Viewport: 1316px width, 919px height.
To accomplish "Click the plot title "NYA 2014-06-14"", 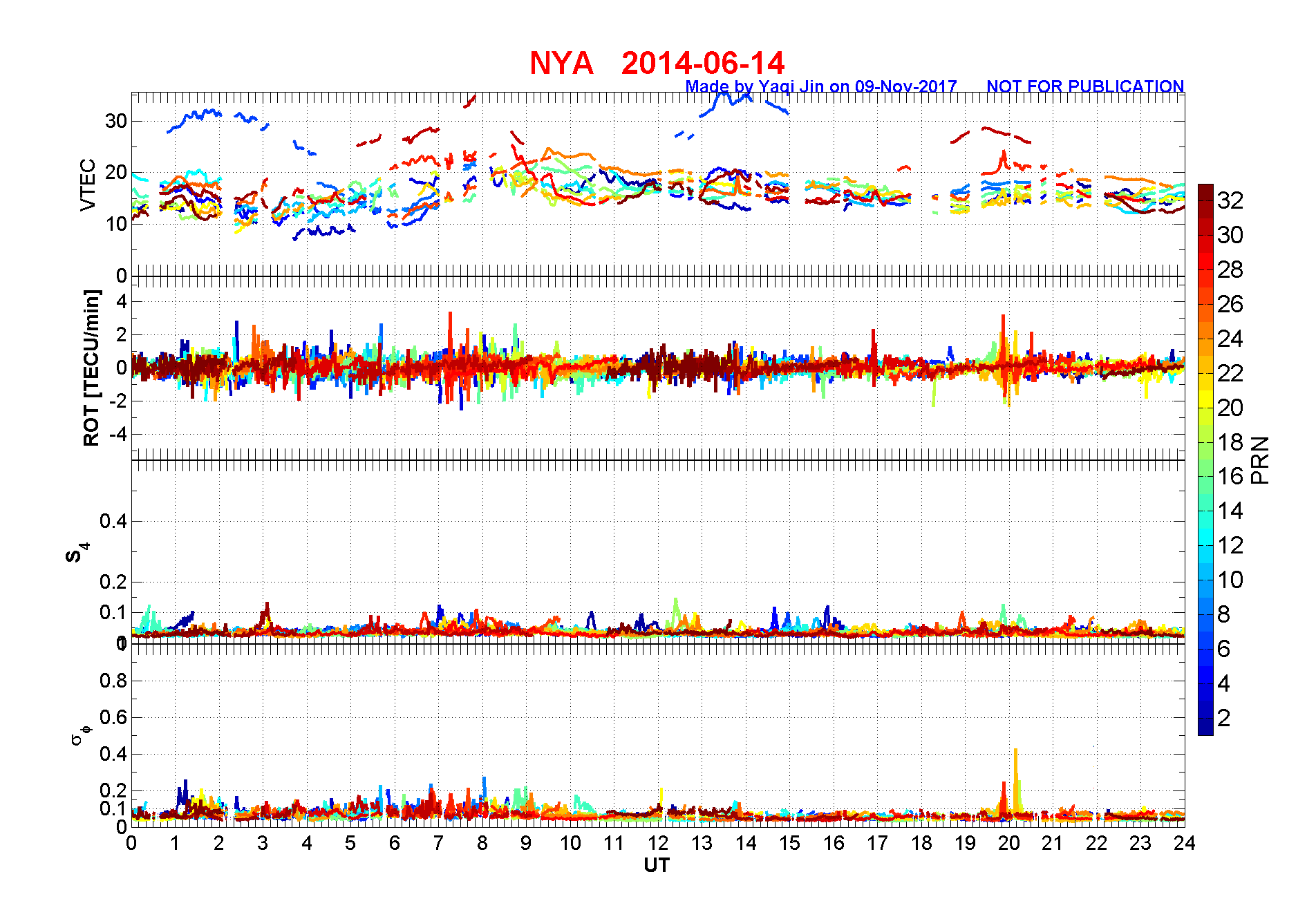I will click(657, 64).
